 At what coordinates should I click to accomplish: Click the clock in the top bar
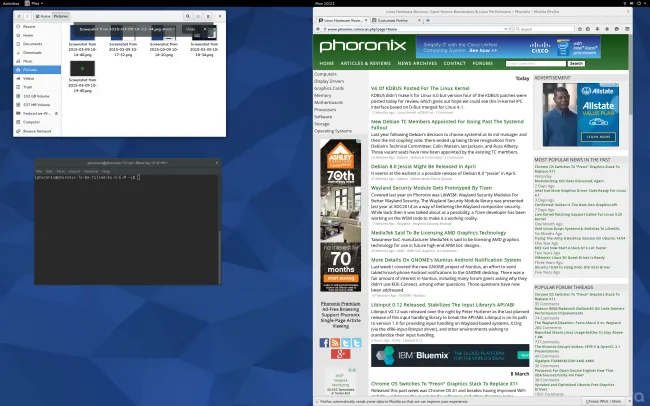click(325, 3)
